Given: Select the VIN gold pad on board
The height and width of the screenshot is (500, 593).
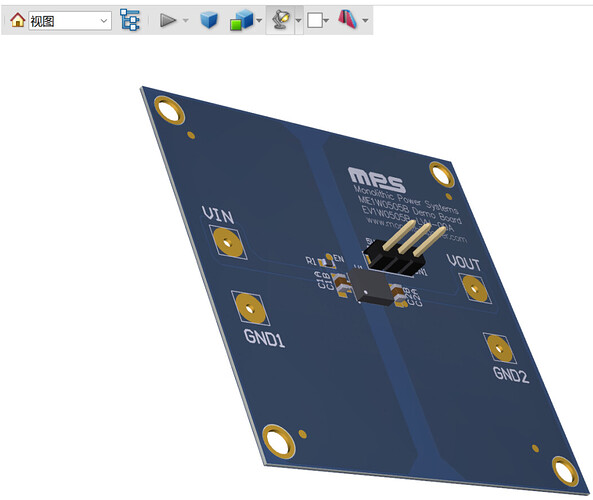Looking at the screenshot, I should click(x=228, y=242).
